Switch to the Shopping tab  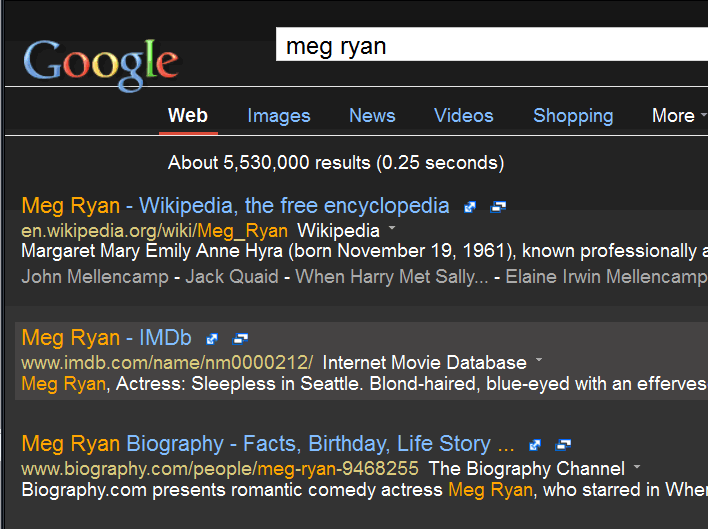coord(573,116)
